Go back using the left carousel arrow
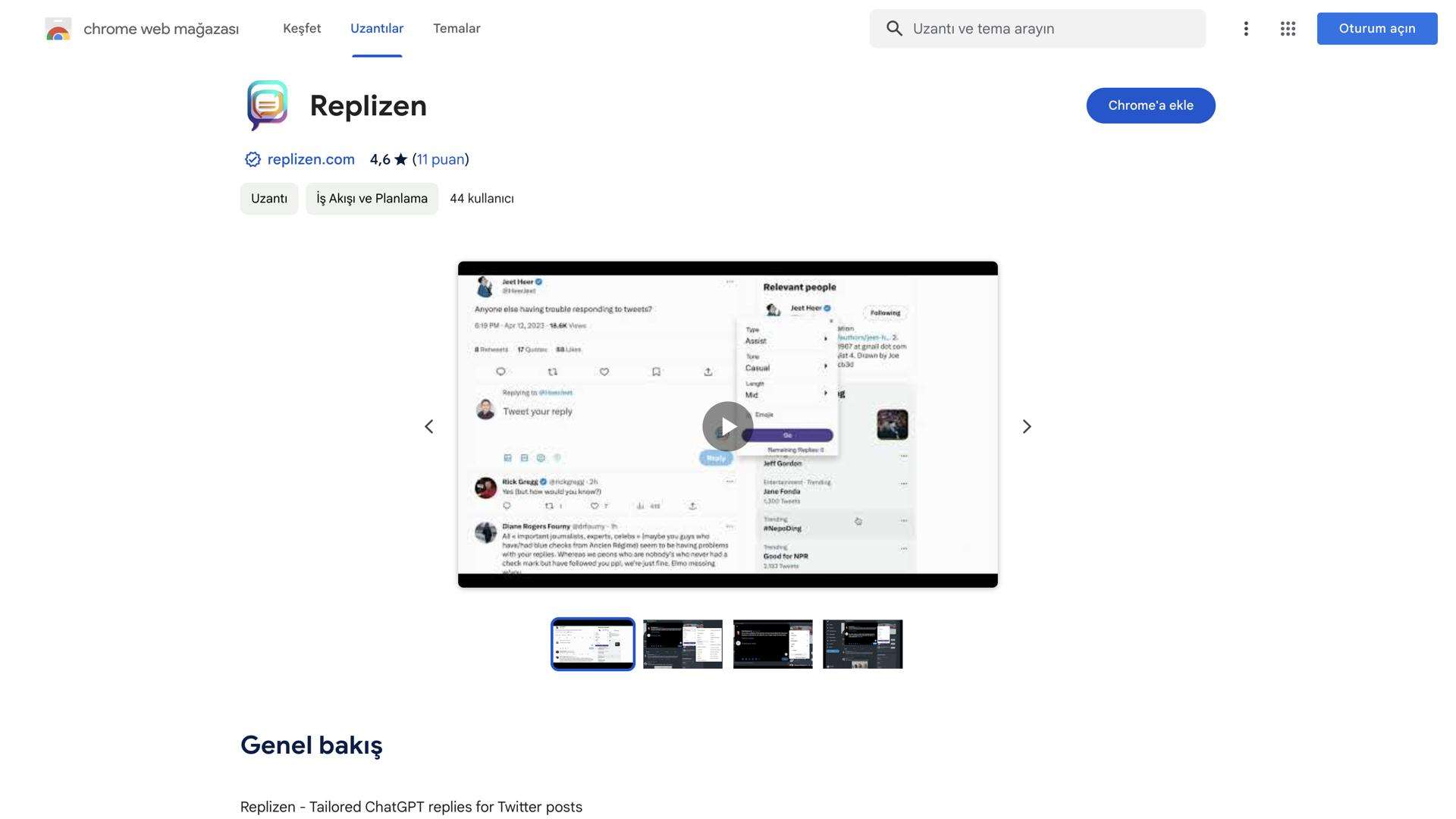1456x819 pixels. [x=428, y=426]
